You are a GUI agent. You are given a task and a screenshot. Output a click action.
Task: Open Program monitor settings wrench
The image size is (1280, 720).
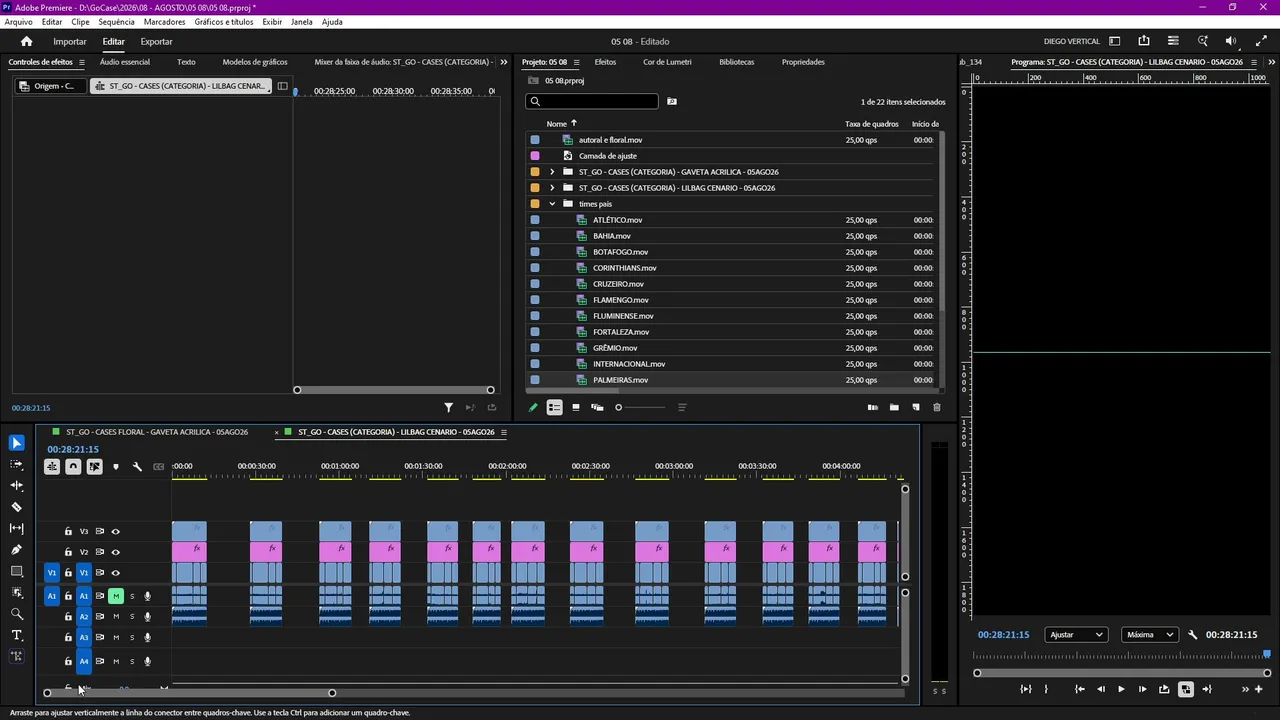coord(1192,635)
